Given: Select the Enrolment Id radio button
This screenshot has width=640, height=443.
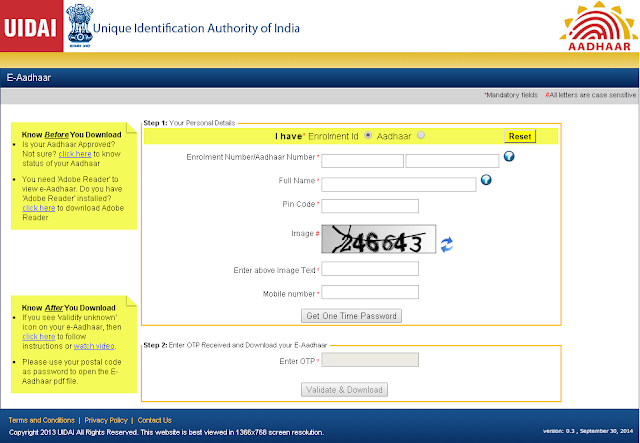Looking at the screenshot, I should [368, 135].
